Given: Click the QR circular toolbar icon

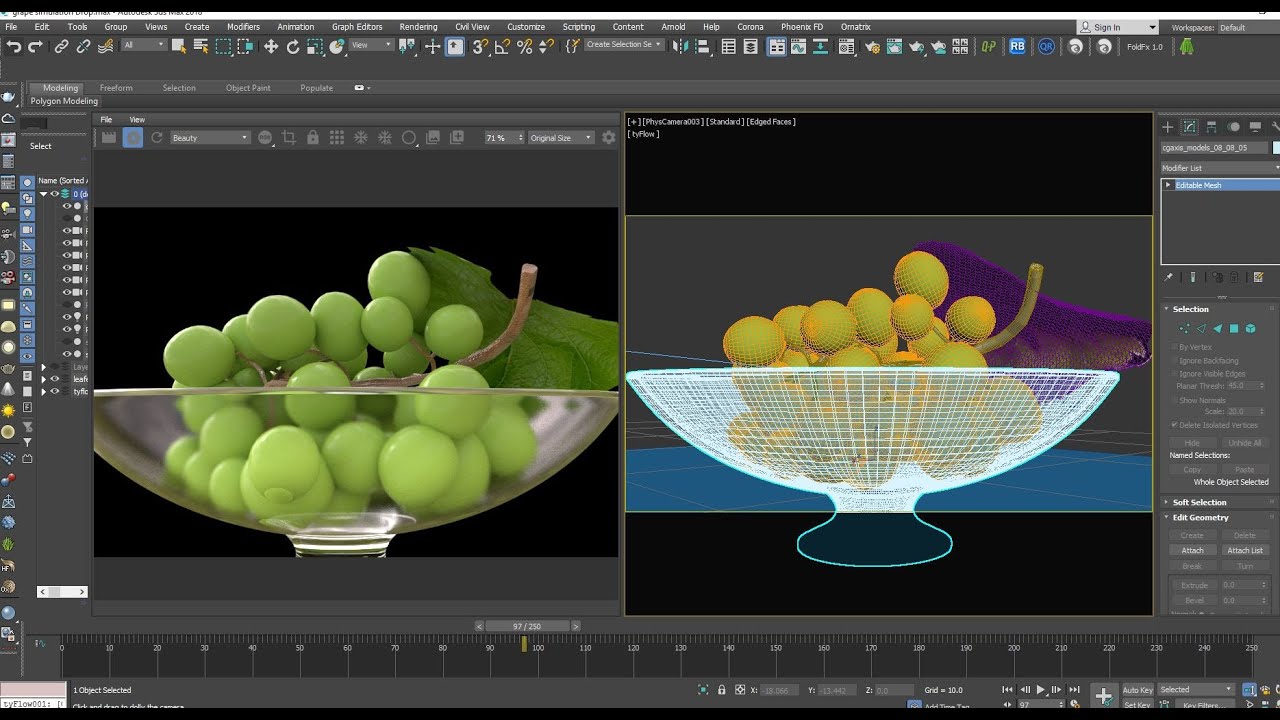Looking at the screenshot, I should tap(1046, 46).
